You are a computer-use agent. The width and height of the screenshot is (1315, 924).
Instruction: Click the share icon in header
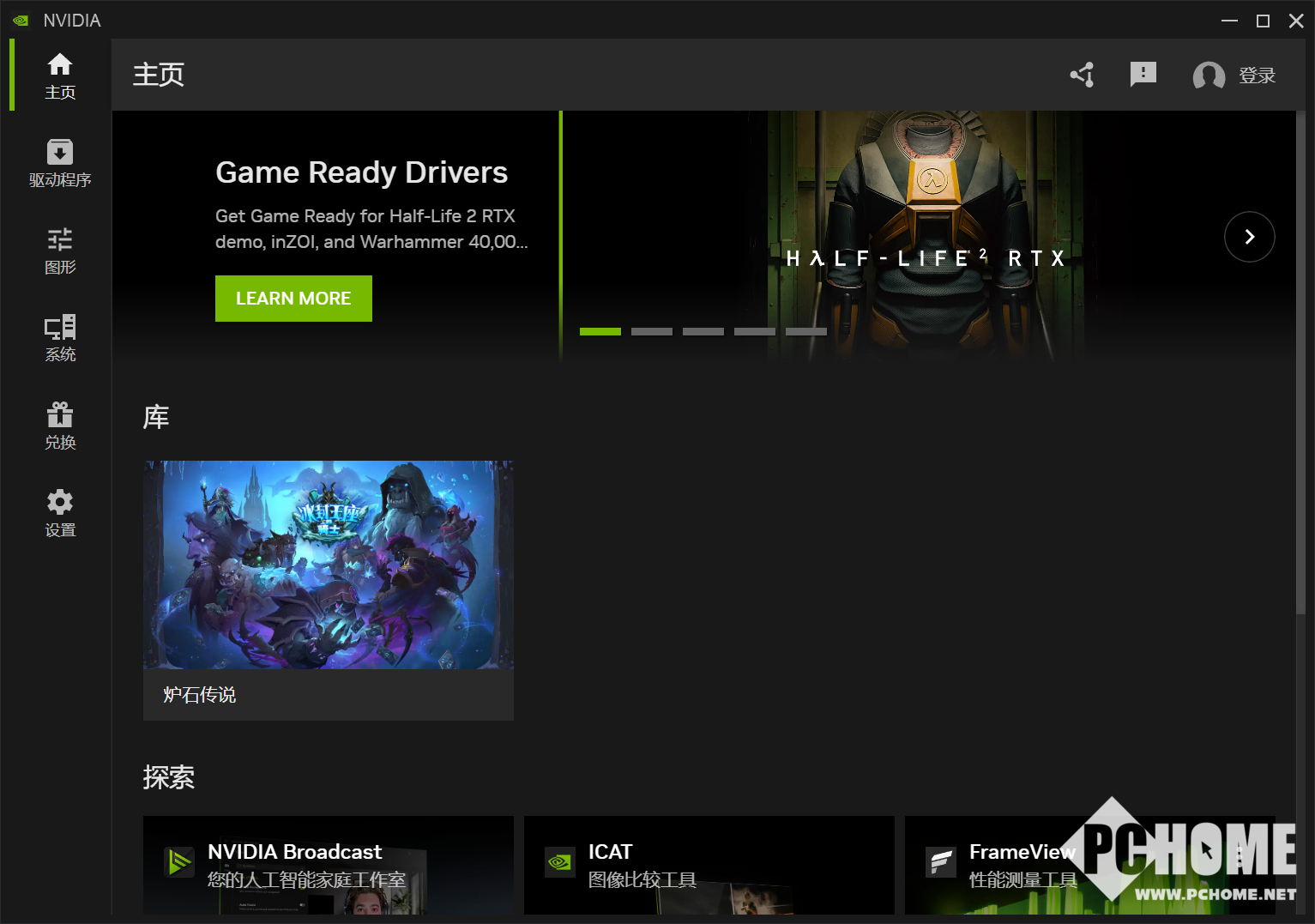[1083, 75]
